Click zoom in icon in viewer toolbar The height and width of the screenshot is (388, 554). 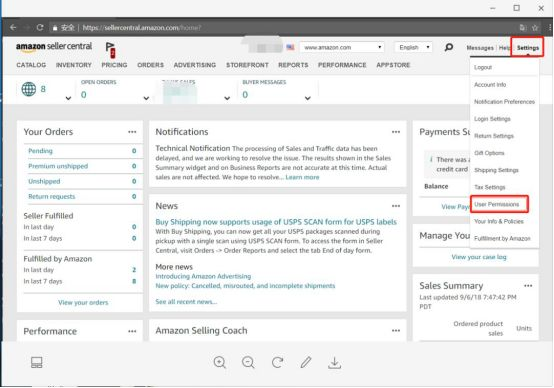pos(220,362)
